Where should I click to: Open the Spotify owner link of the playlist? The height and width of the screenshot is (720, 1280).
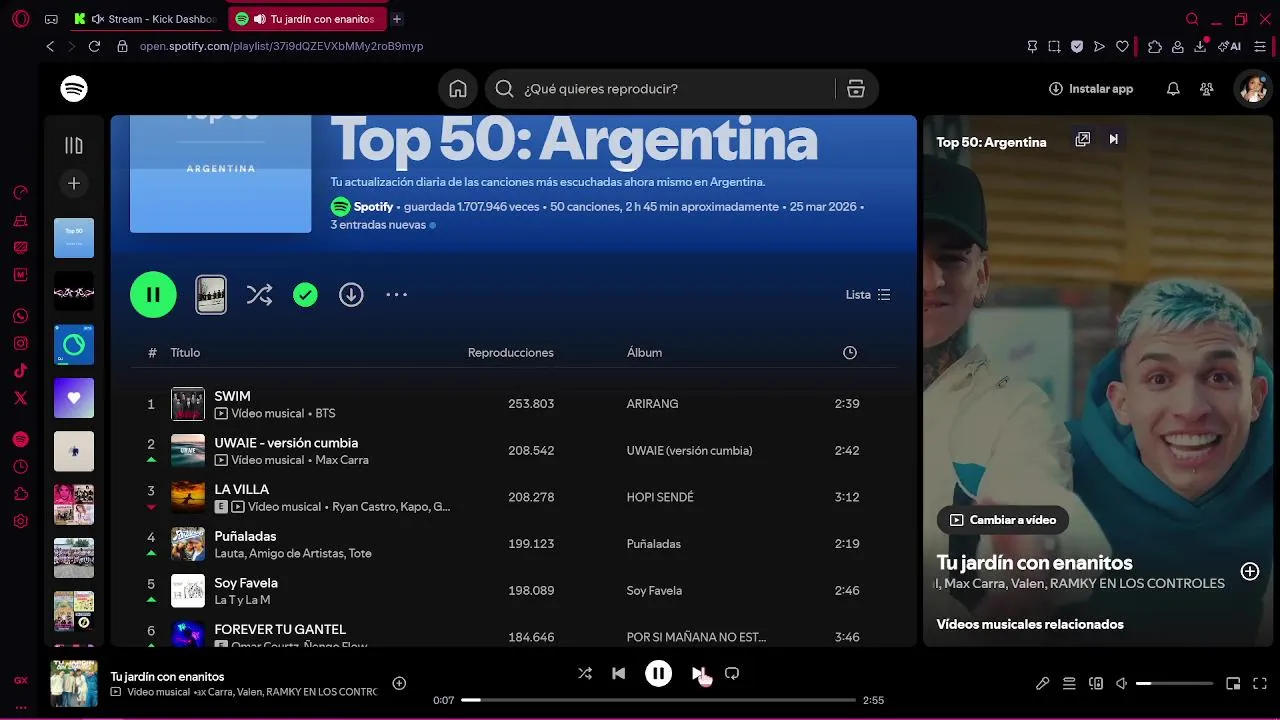point(373,207)
